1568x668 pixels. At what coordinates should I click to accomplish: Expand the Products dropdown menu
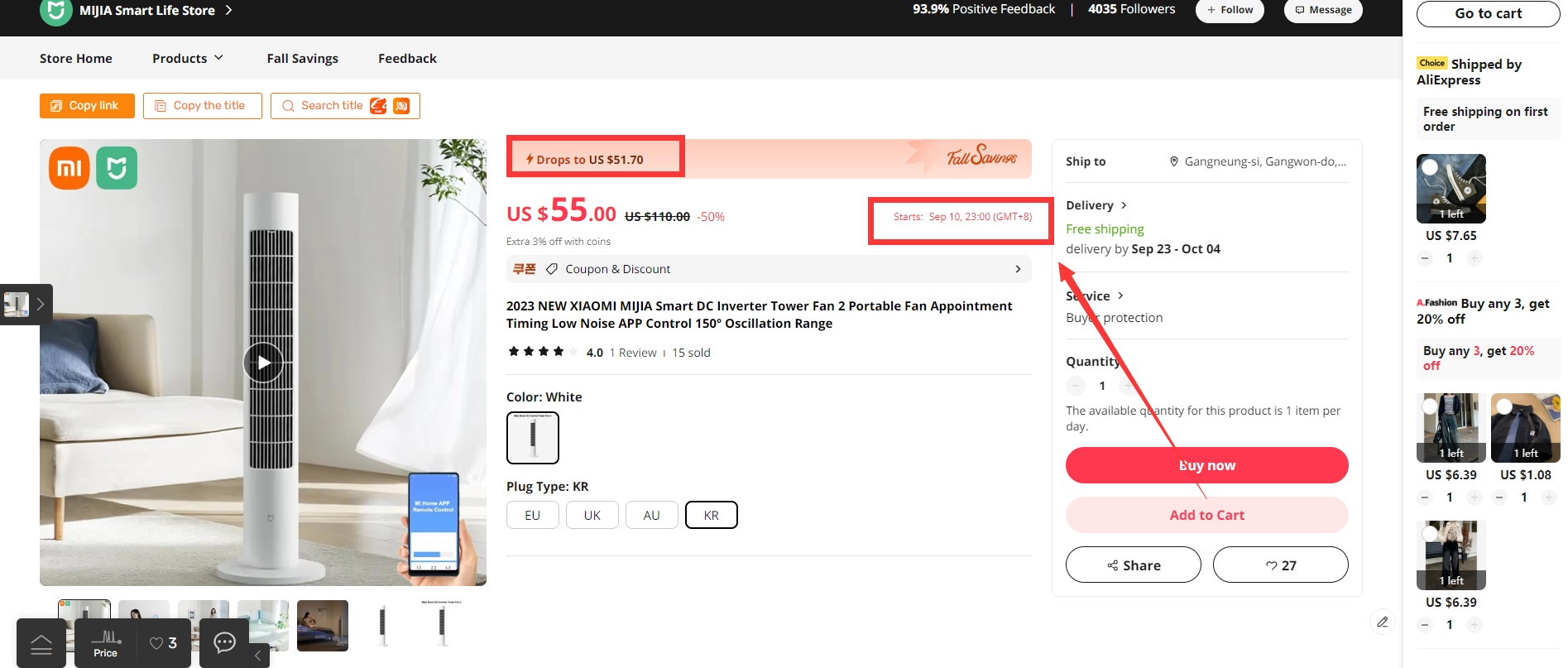pyautogui.click(x=188, y=58)
